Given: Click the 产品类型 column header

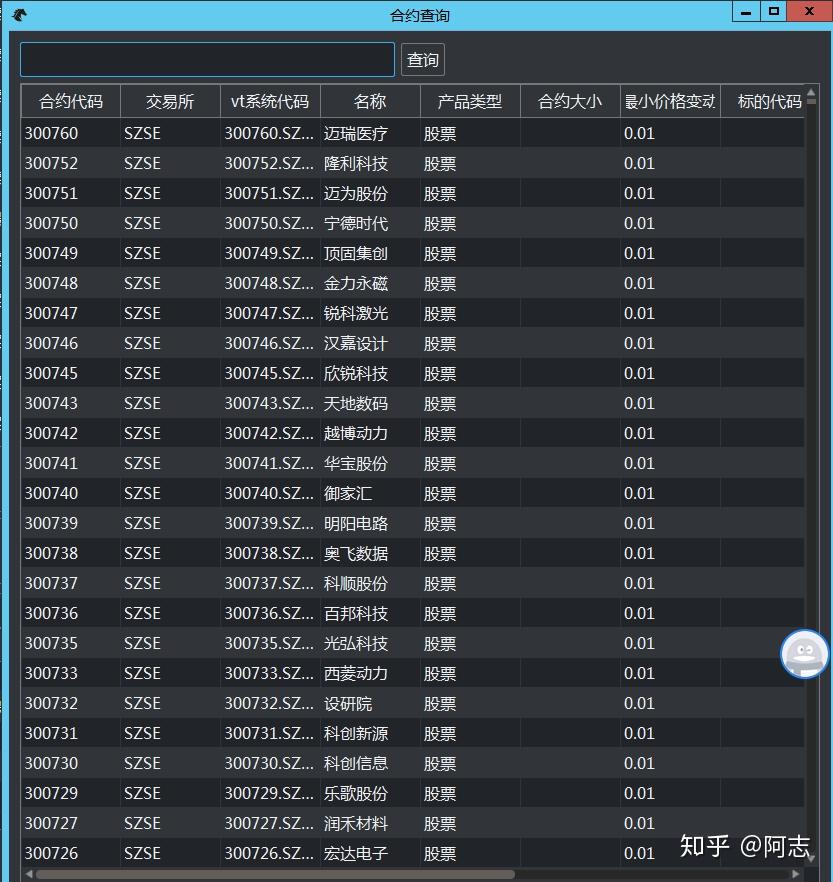Looking at the screenshot, I should (x=469, y=101).
